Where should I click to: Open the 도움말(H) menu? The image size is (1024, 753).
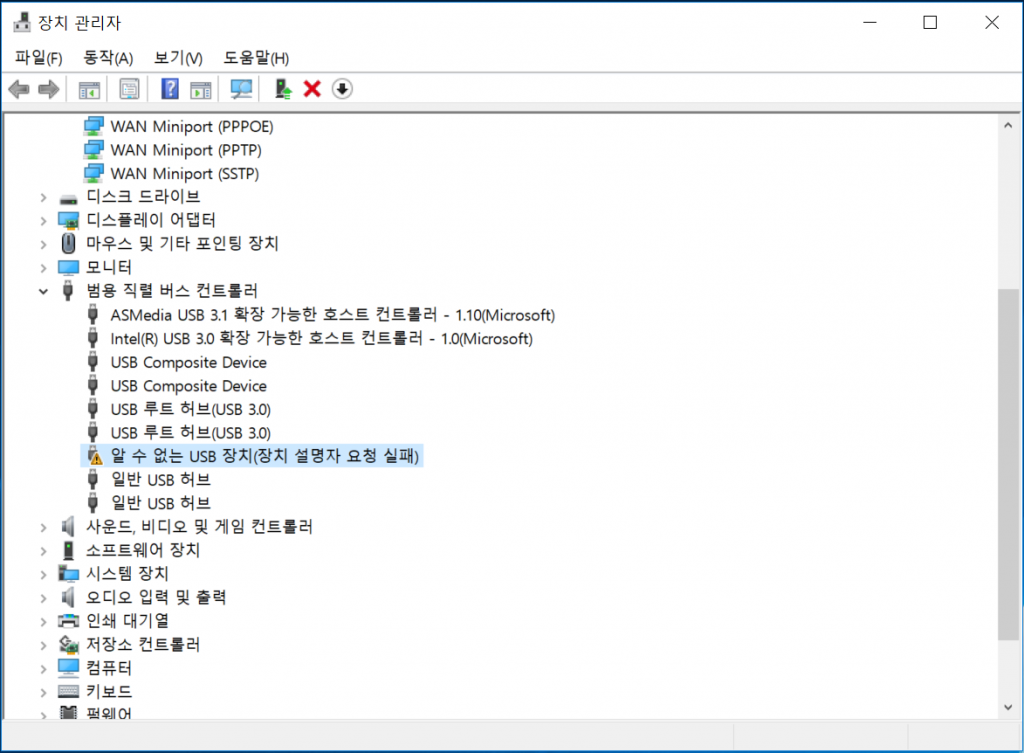pyautogui.click(x=256, y=58)
